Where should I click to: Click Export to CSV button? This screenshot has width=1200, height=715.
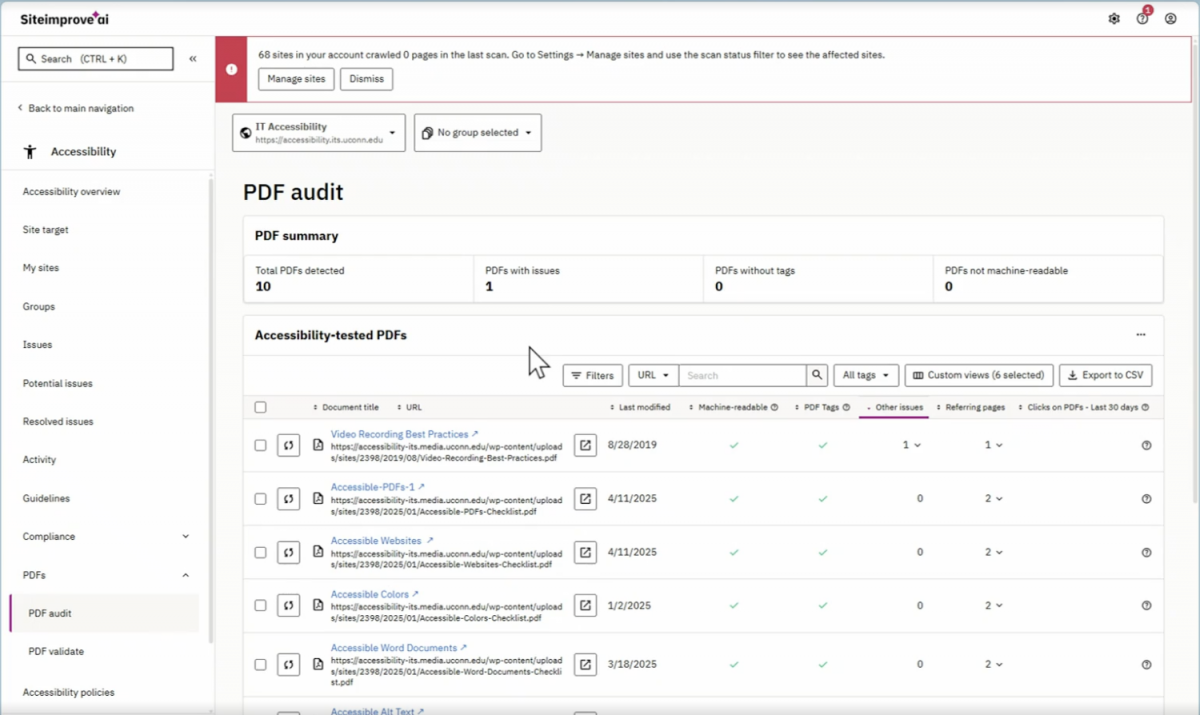coord(1105,375)
